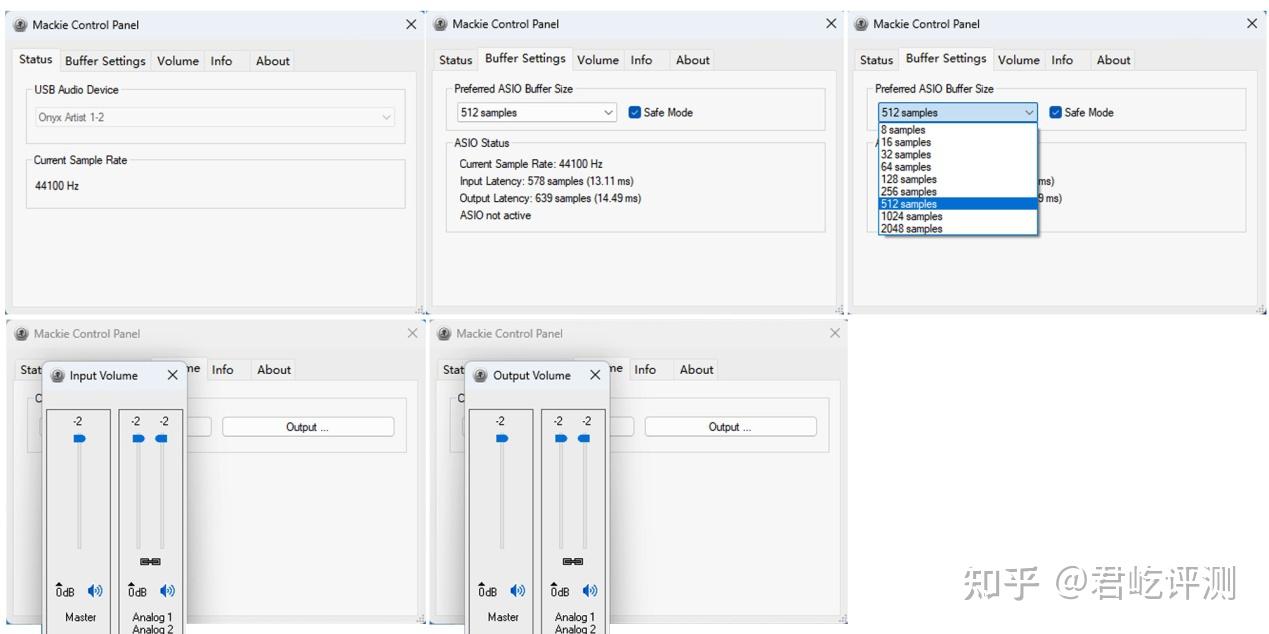Viewport: 1269px width, 634px height.
Task: Select highlighted 512 samples in the open list
Action: click(958, 204)
